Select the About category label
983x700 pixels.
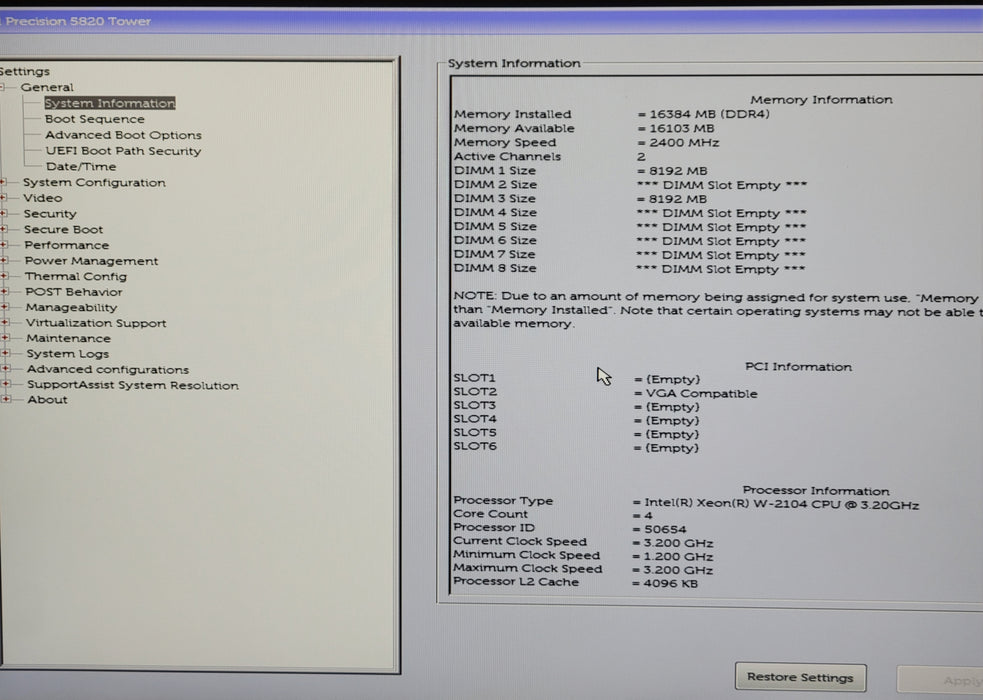coord(48,400)
